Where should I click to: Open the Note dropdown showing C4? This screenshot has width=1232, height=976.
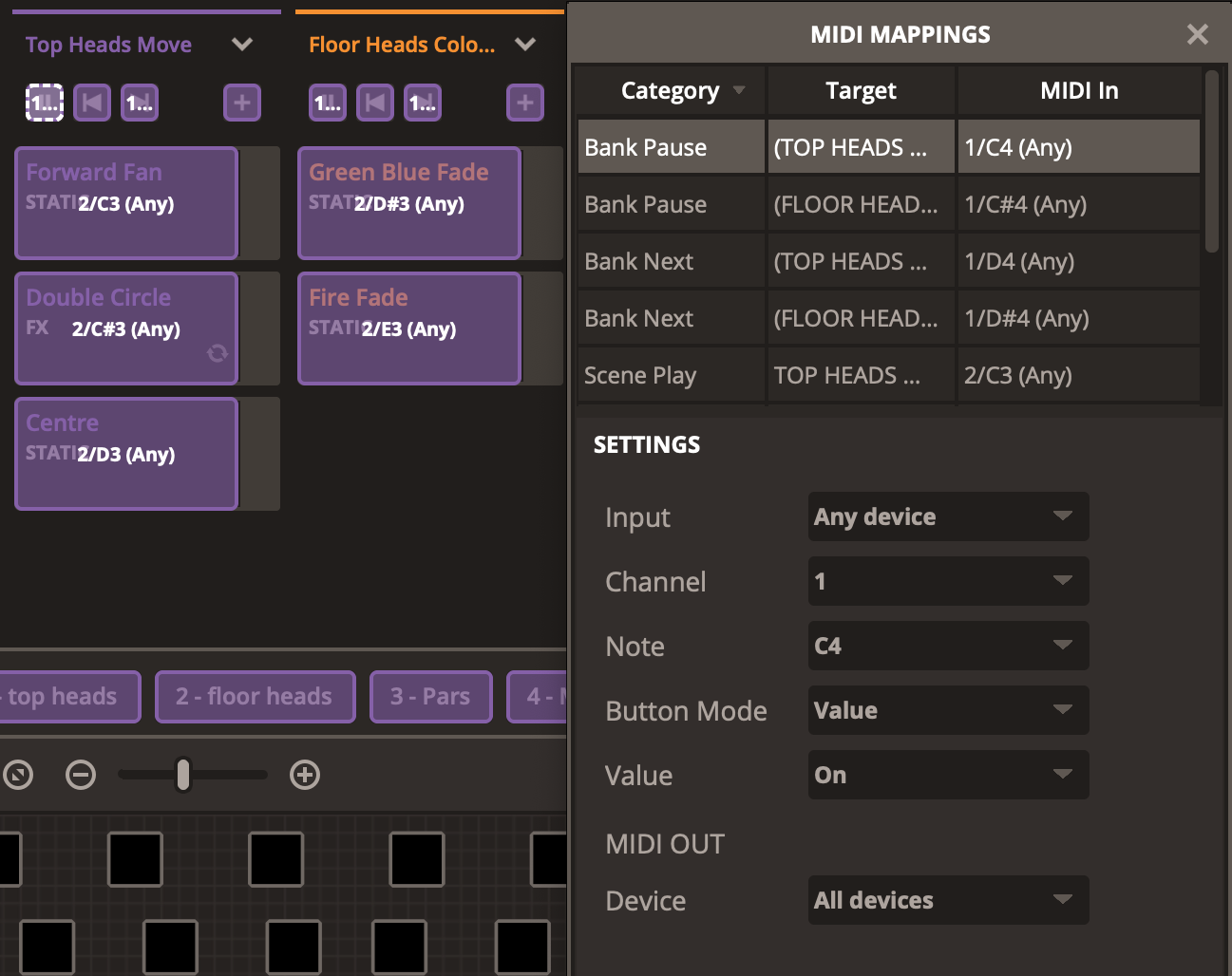pos(947,647)
